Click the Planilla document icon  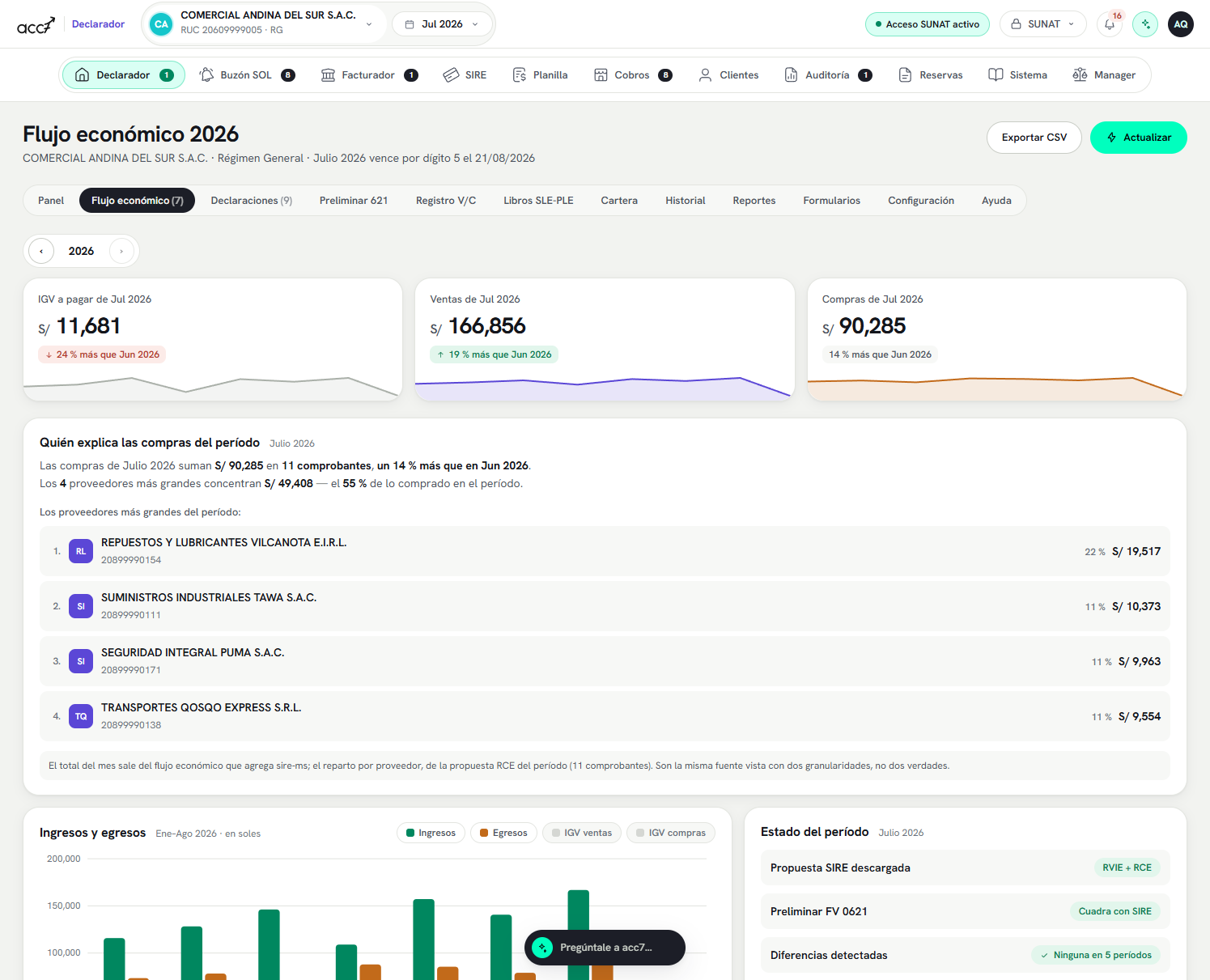(x=520, y=75)
